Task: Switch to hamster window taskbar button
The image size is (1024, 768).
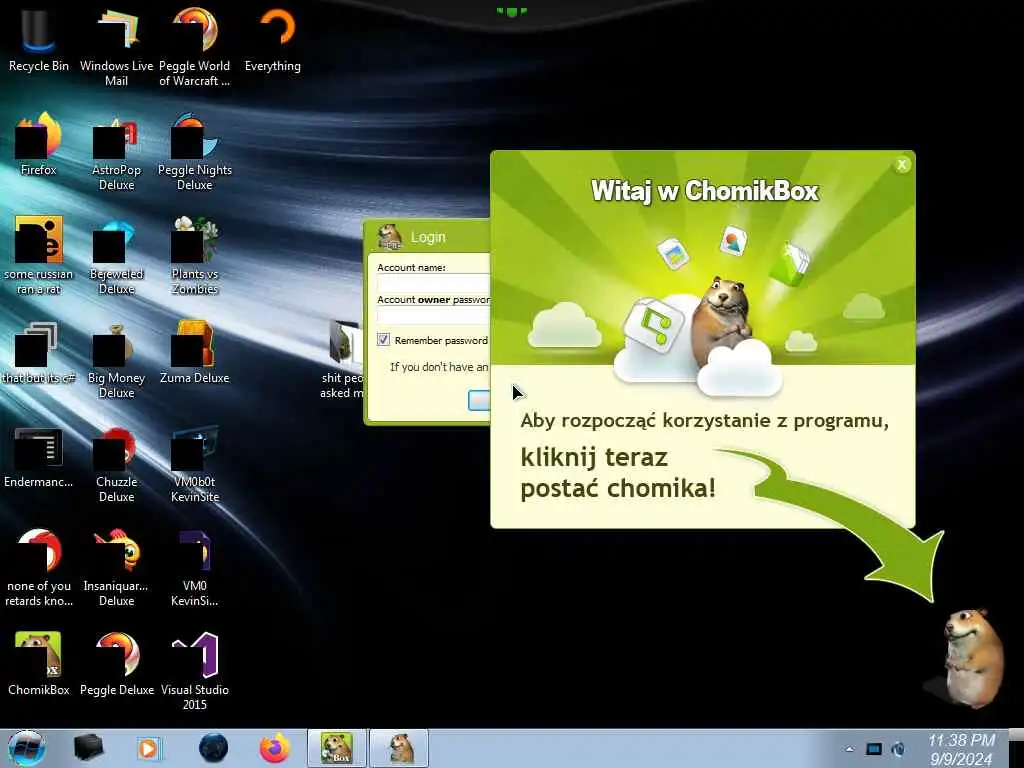Action: click(x=400, y=748)
